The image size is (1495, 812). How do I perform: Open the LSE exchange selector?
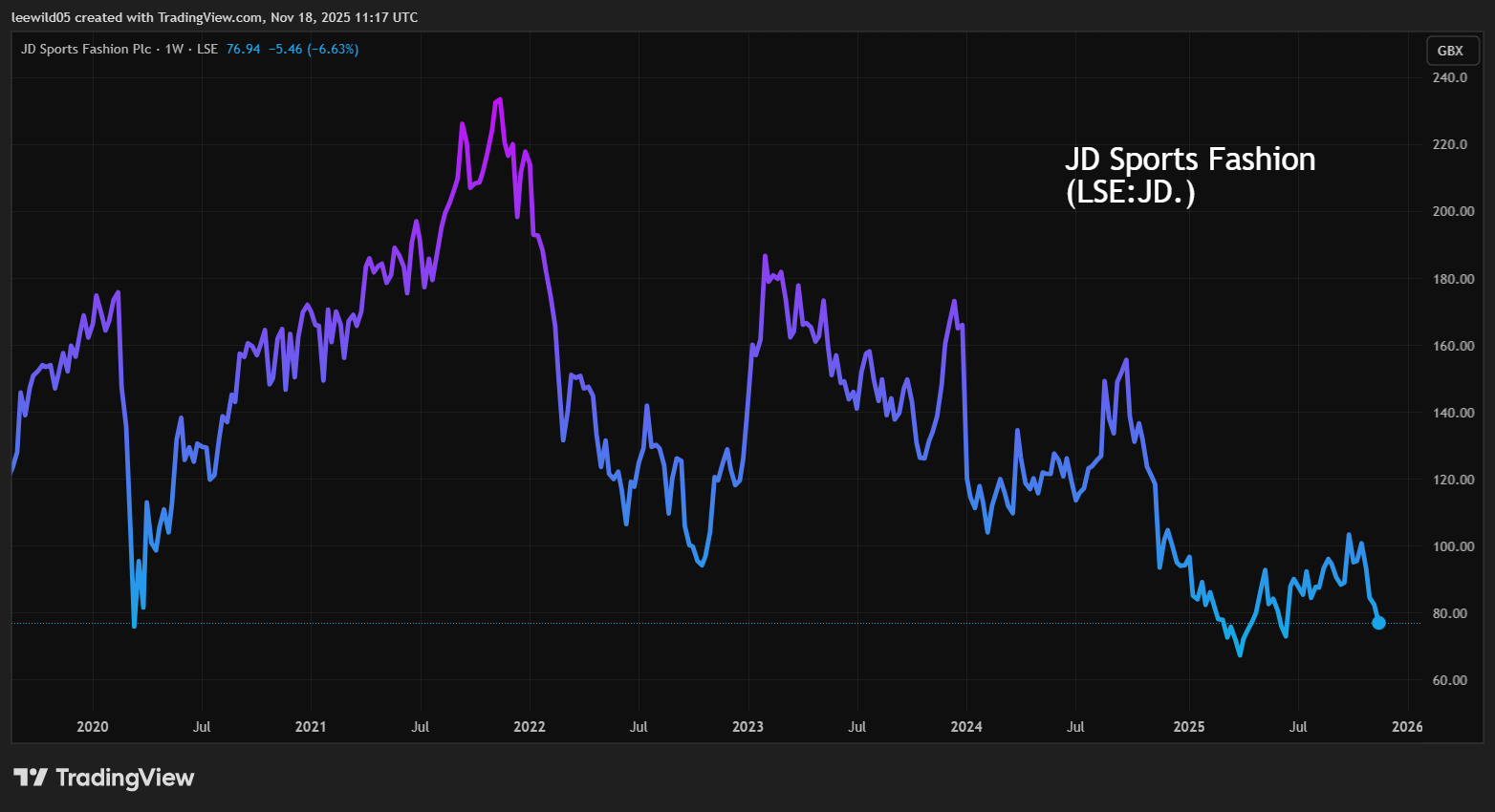[x=207, y=49]
